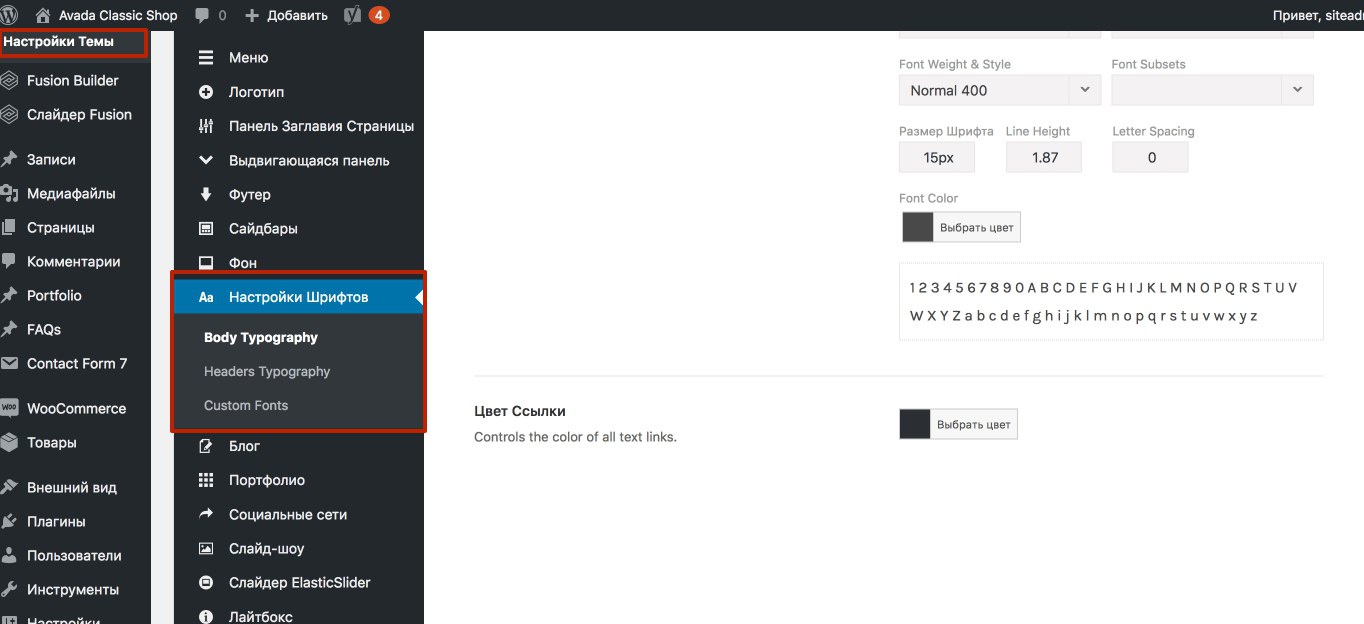Click the plus icon next to Добавить

pos(251,16)
